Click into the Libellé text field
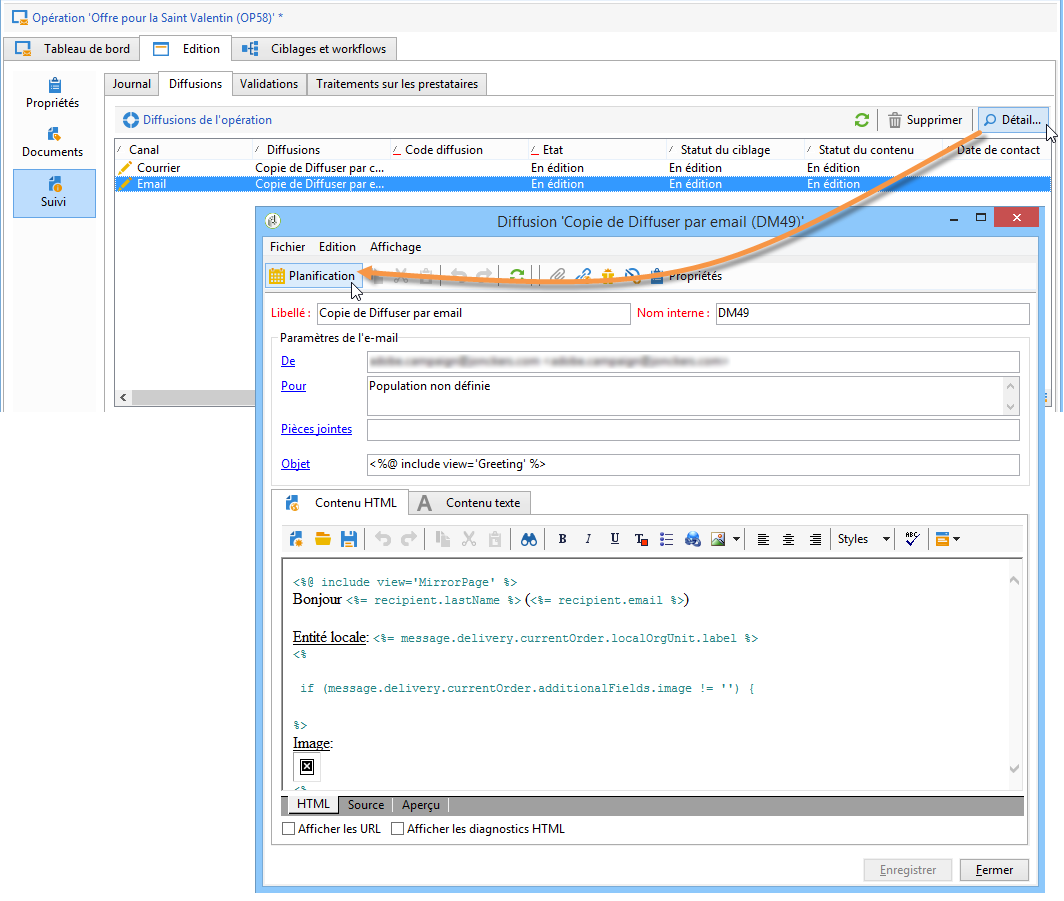The image size is (1064, 901). point(473,314)
